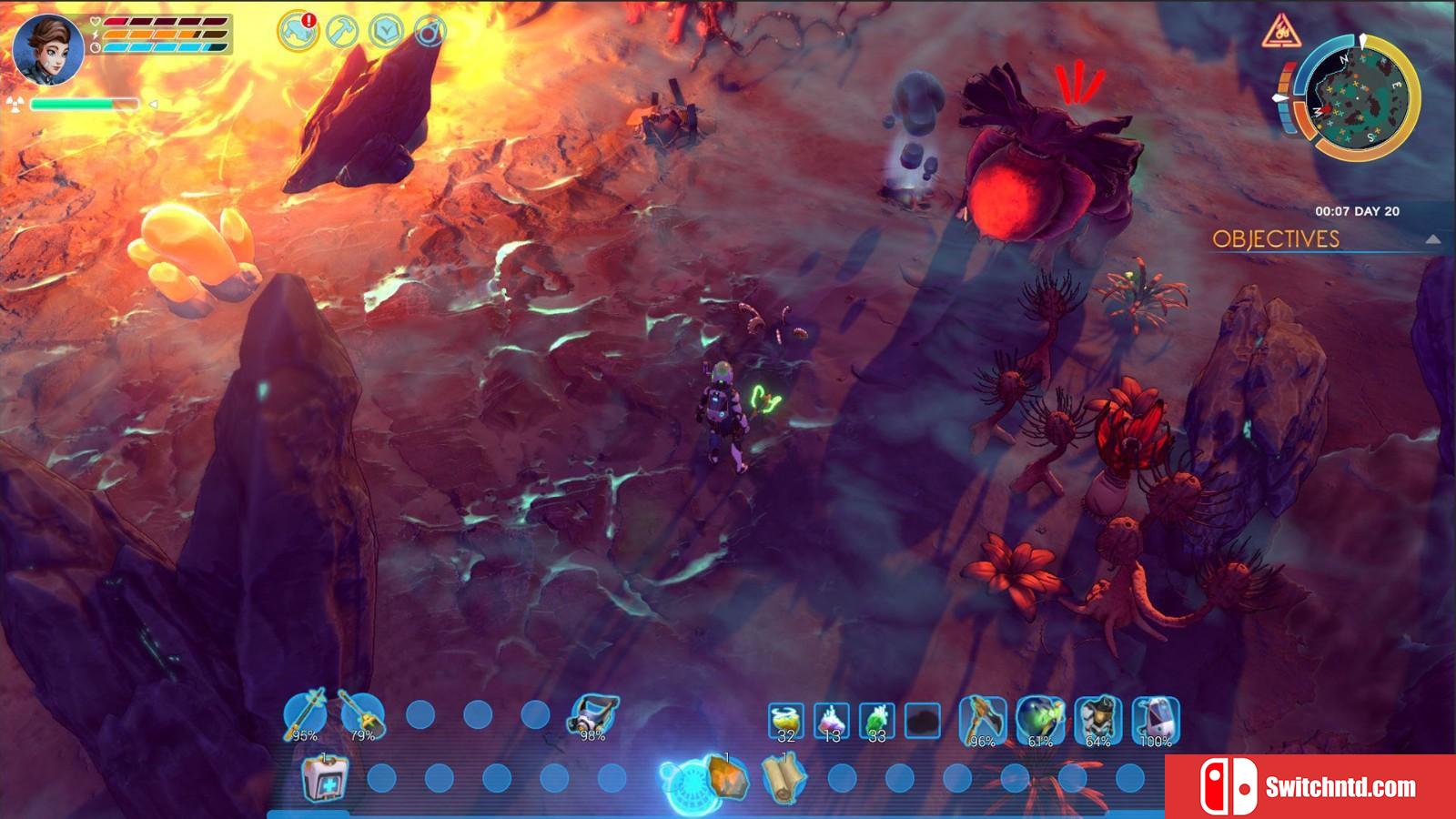
Task: Collapse the Objectives panel arrow
Action: 1433,239
